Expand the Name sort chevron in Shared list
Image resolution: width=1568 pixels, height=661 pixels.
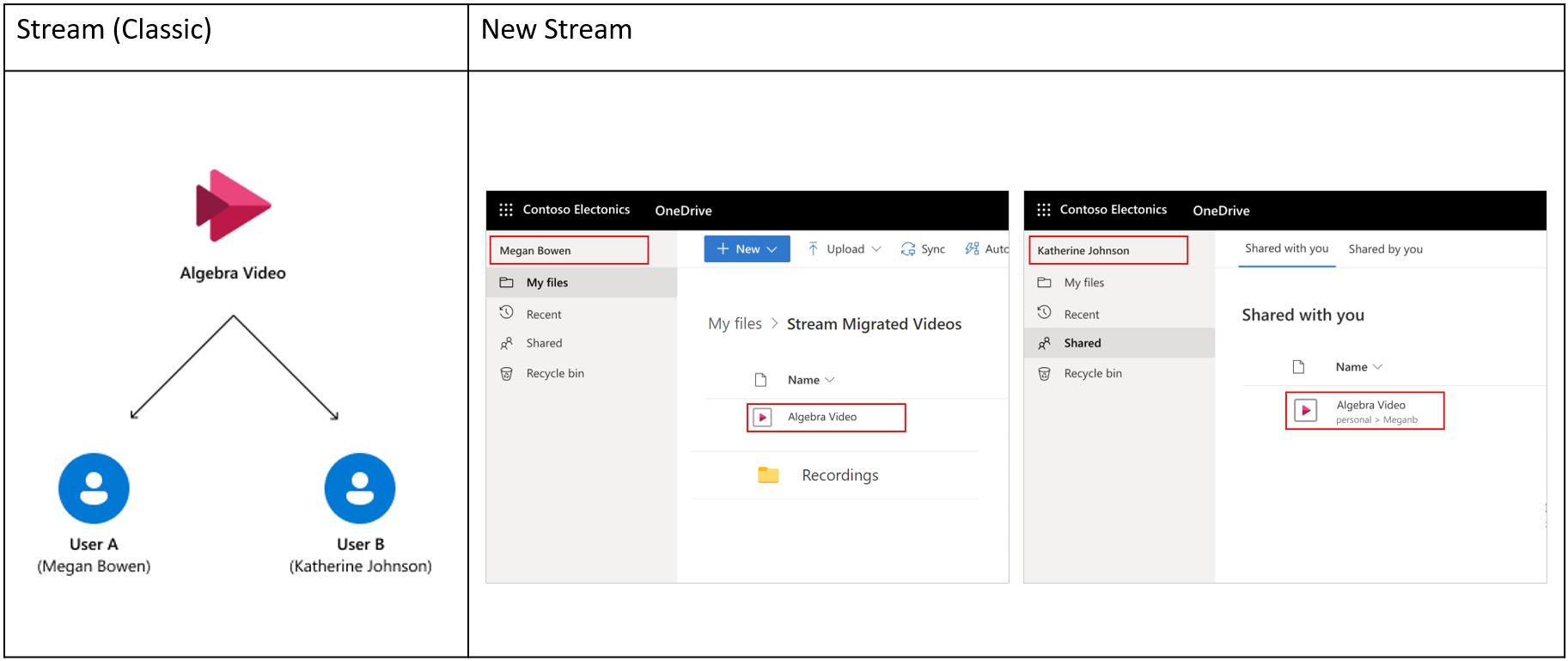(1378, 367)
